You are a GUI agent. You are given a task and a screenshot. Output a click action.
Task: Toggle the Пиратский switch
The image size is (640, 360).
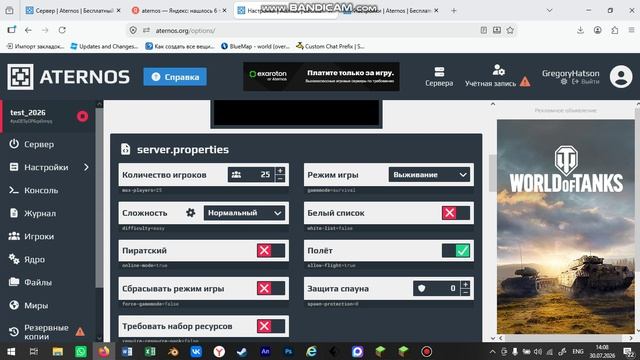click(271, 250)
